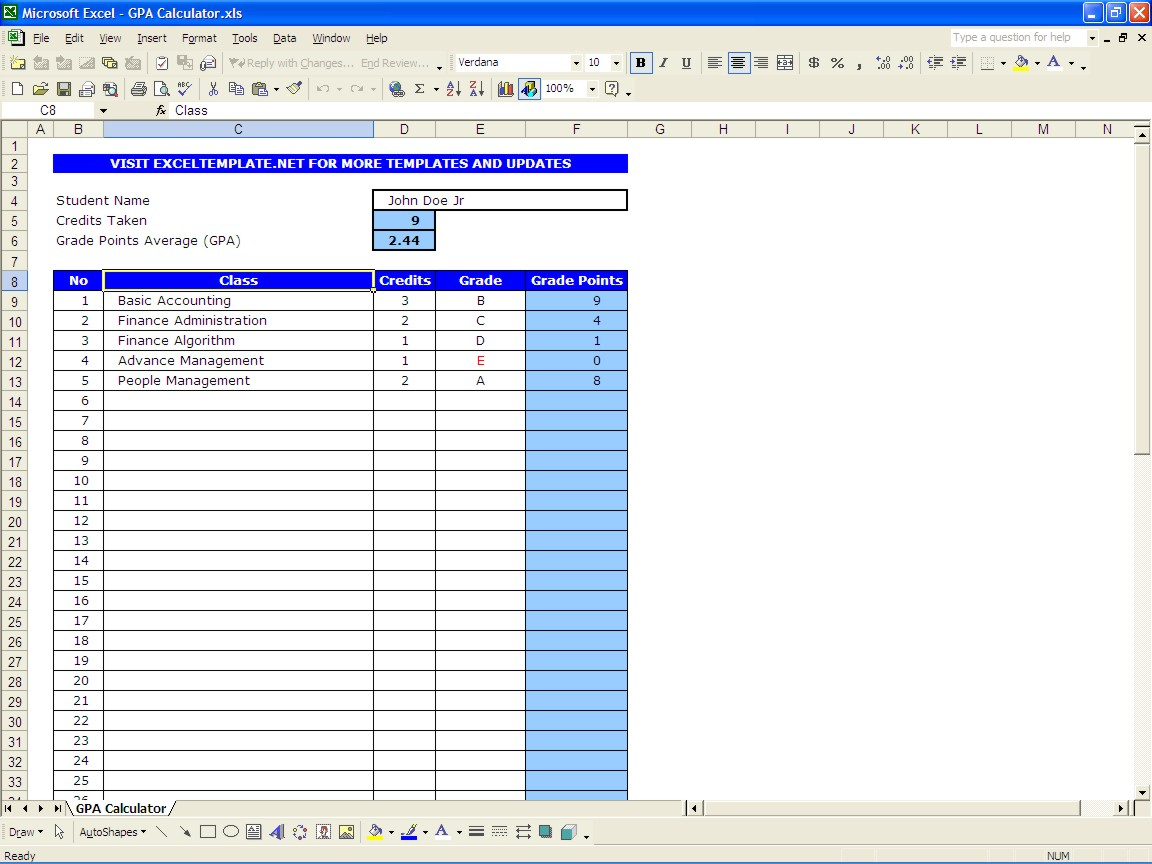This screenshot has width=1152, height=864.
Task: Open Print Preview from the toolbar
Action: 160,89
